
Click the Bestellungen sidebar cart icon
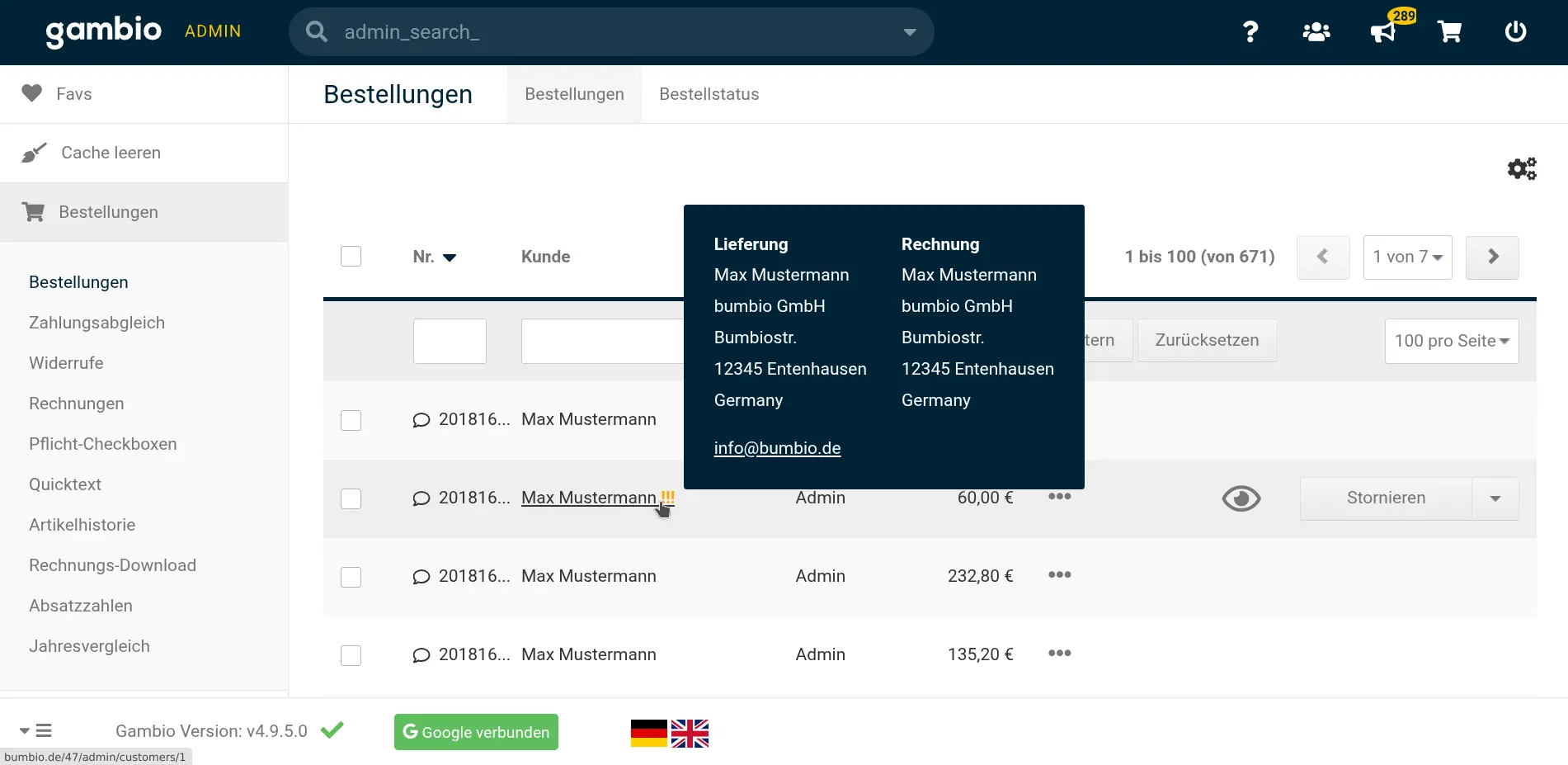tap(33, 212)
